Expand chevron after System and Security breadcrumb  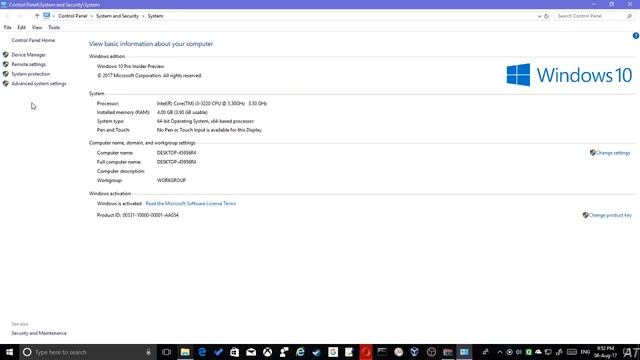[x=143, y=16]
